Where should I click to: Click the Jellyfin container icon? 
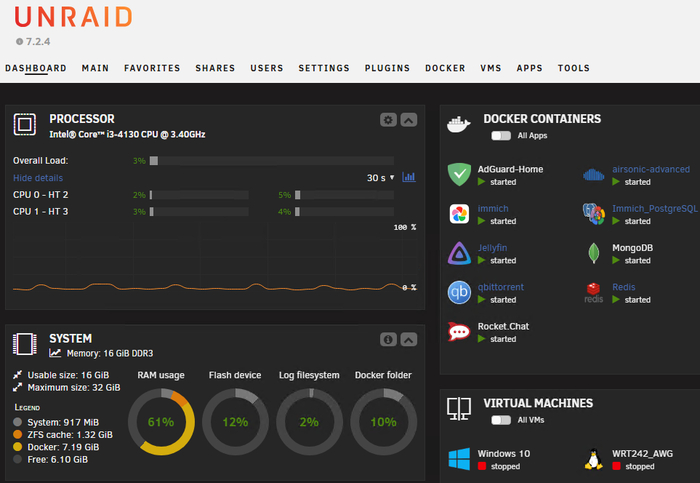459,253
